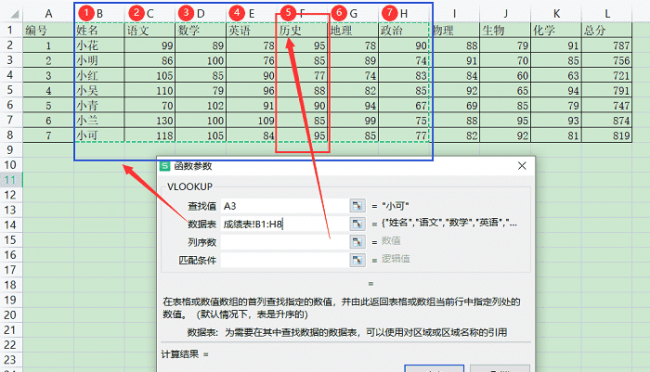Click total score cell 791
650x372 pixels.
607,90
